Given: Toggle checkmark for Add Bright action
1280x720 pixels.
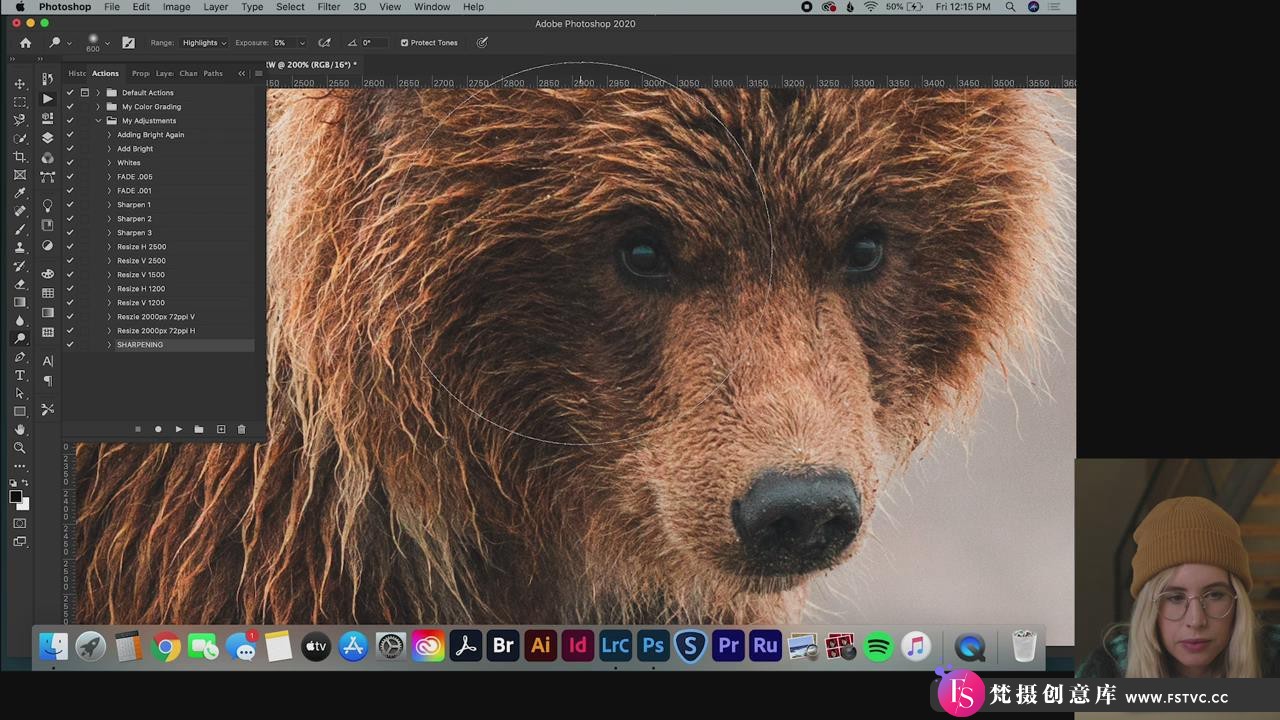Looking at the screenshot, I should 70,149.
